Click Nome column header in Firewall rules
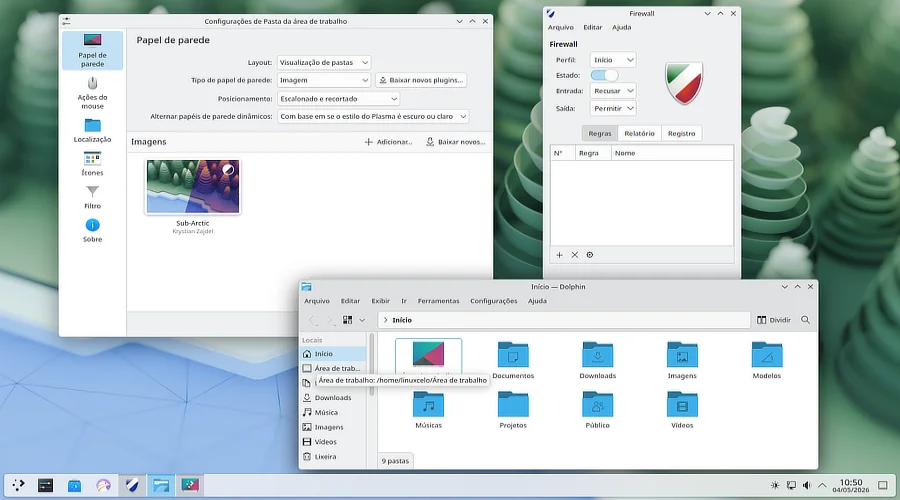Viewport: 900px width, 500px height. (672, 153)
